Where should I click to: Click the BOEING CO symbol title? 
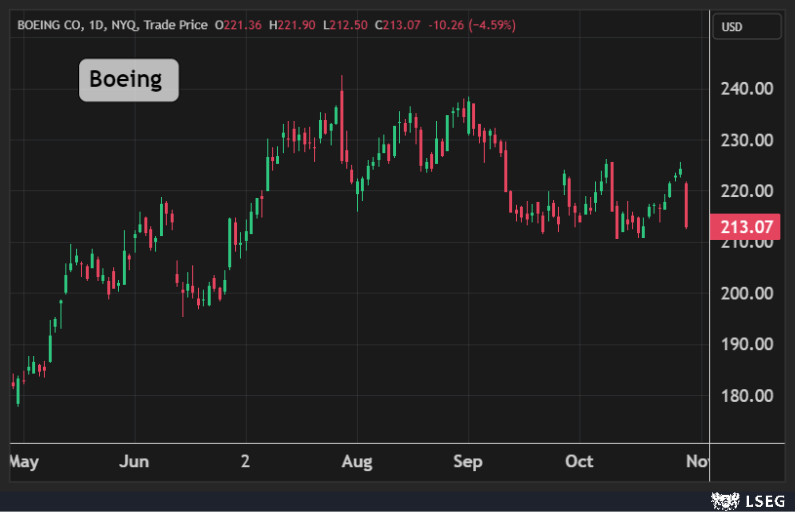tap(52, 25)
